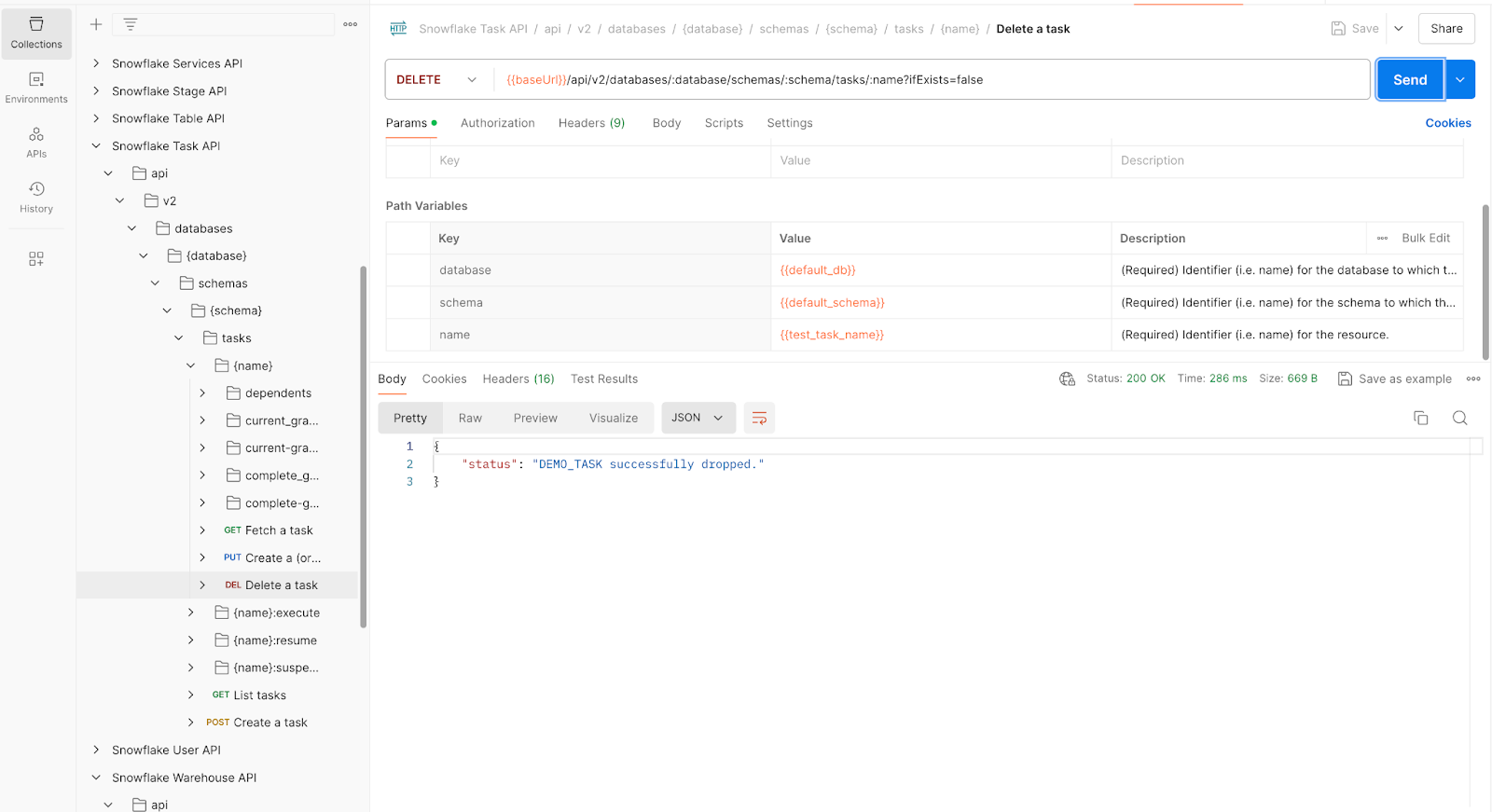Collapse the Snowflake Task API collection
The height and width of the screenshot is (812, 1492).
tap(96, 146)
